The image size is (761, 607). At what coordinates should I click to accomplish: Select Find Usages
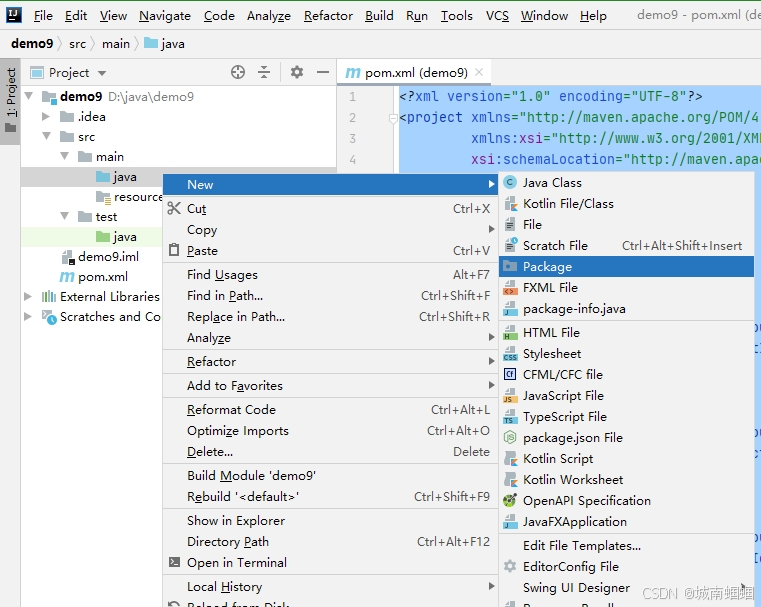(331, 275)
